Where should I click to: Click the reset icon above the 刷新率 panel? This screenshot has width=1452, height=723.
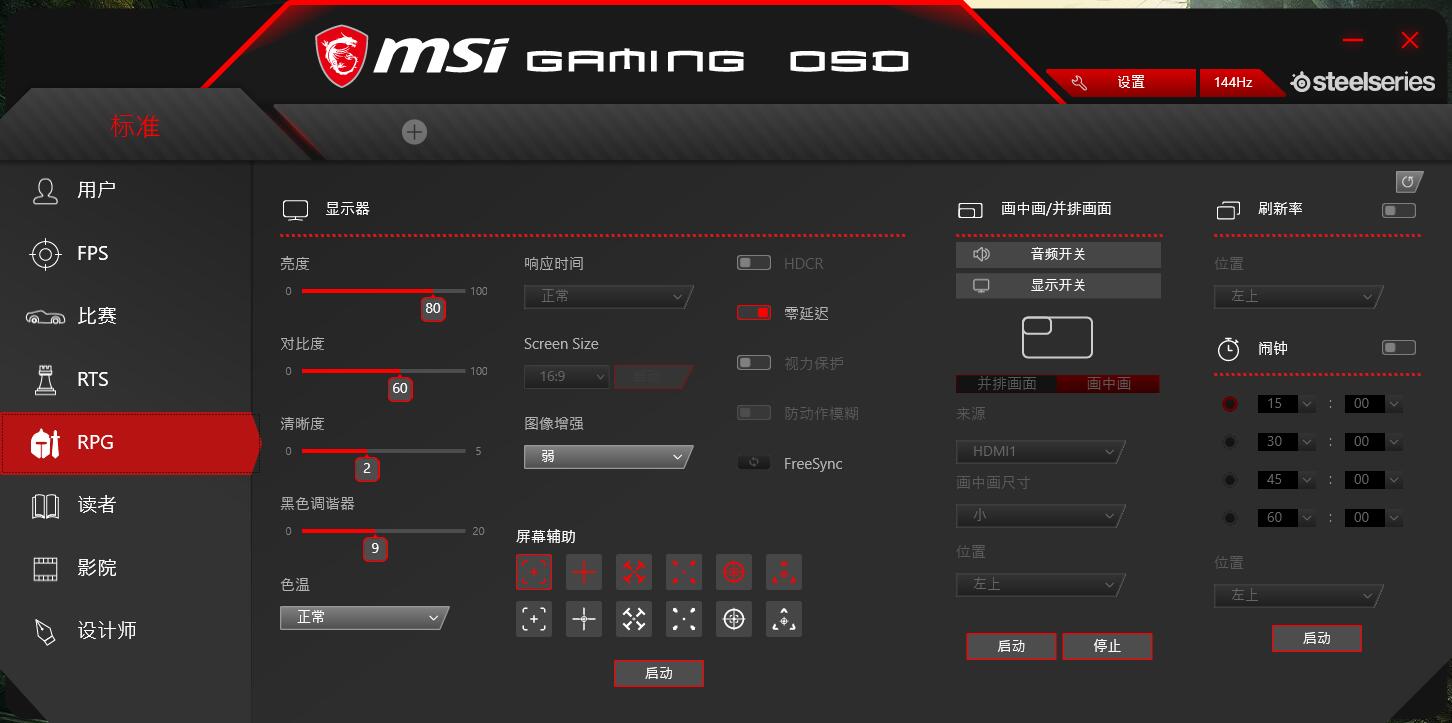[1409, 182]
